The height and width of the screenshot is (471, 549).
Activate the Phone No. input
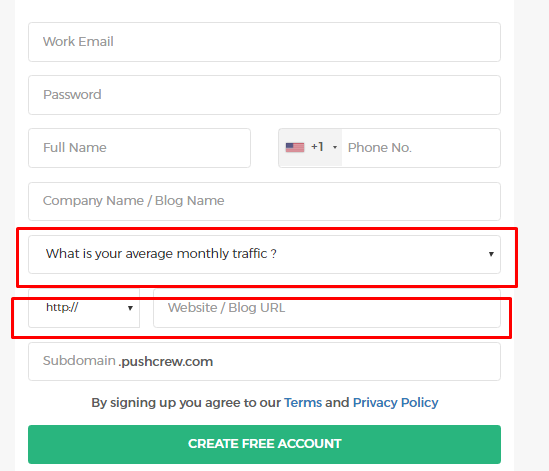421,148
